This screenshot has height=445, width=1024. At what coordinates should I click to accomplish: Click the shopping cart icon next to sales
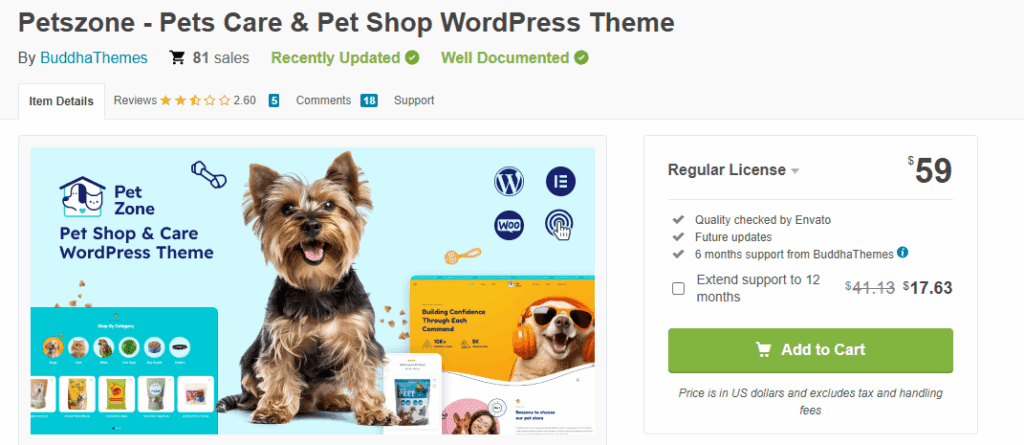coord(177,58)
